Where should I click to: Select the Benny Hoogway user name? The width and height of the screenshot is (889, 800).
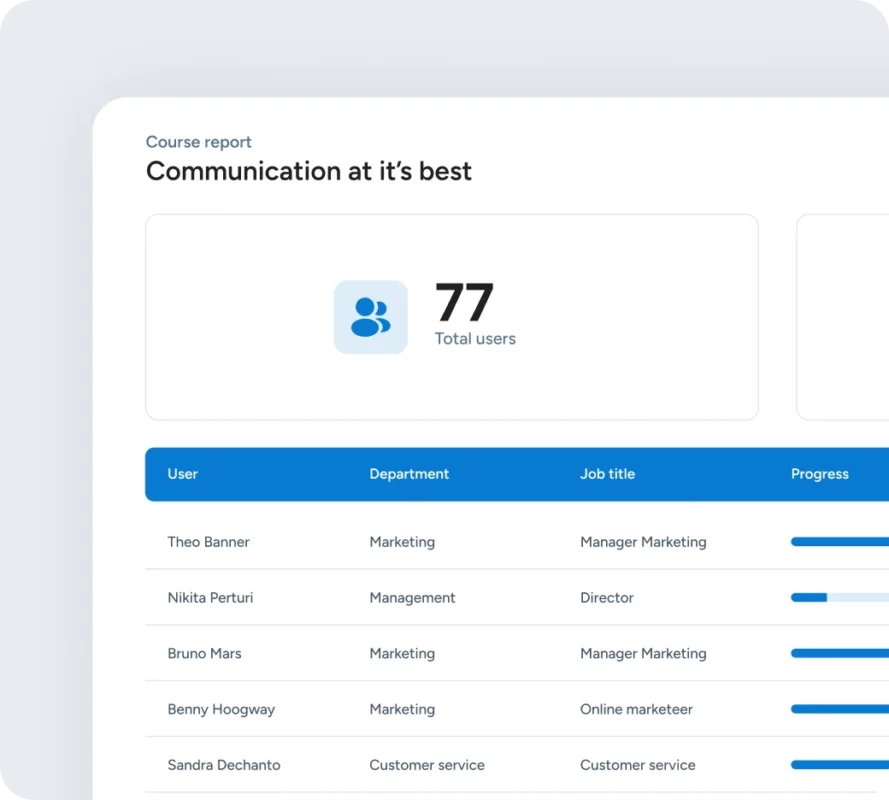[x=221, y=710]
